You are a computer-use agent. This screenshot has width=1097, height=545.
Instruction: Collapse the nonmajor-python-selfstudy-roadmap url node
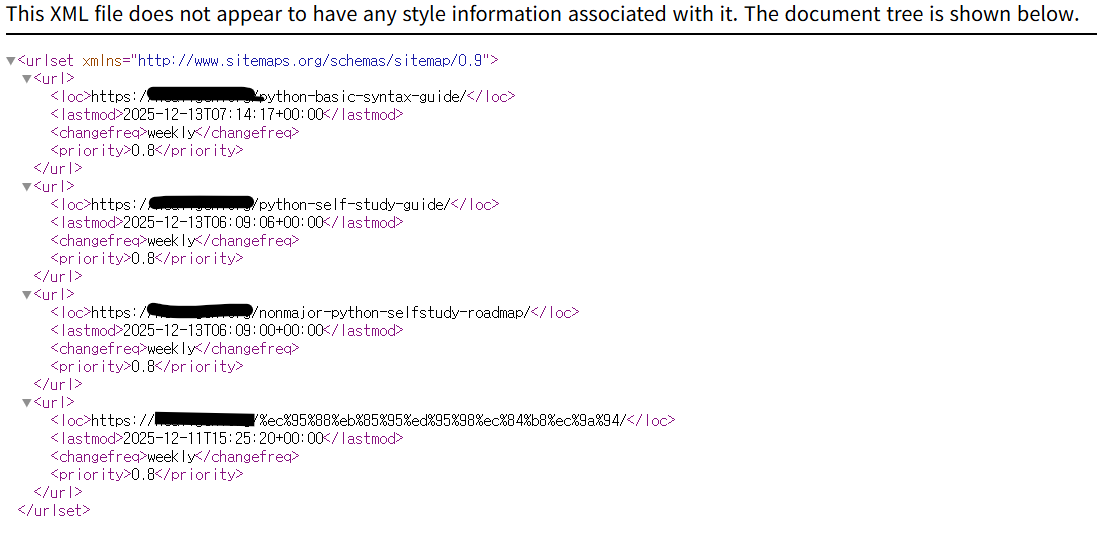tap(27, 295)
